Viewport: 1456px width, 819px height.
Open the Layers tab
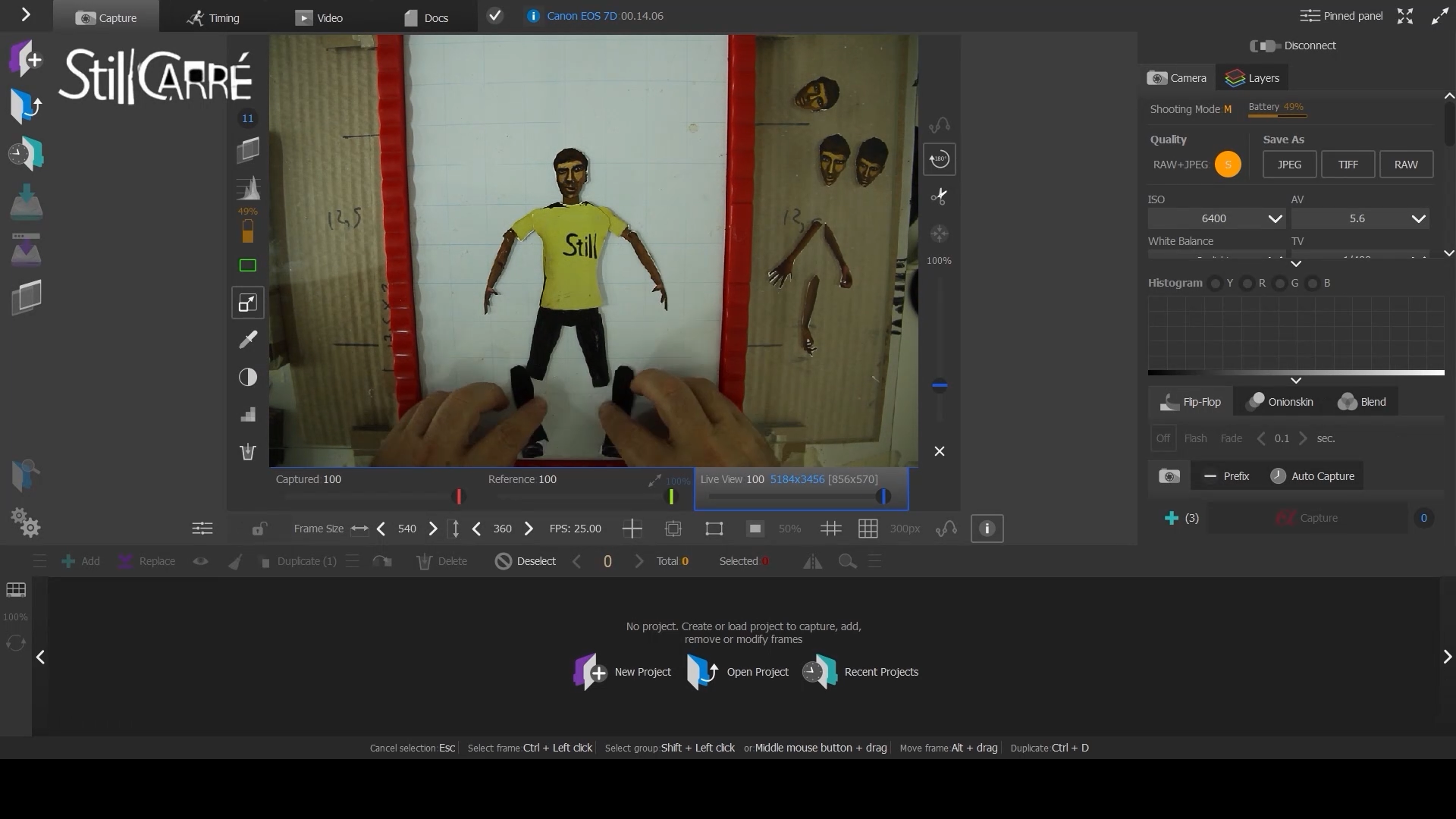[1252, 78]
